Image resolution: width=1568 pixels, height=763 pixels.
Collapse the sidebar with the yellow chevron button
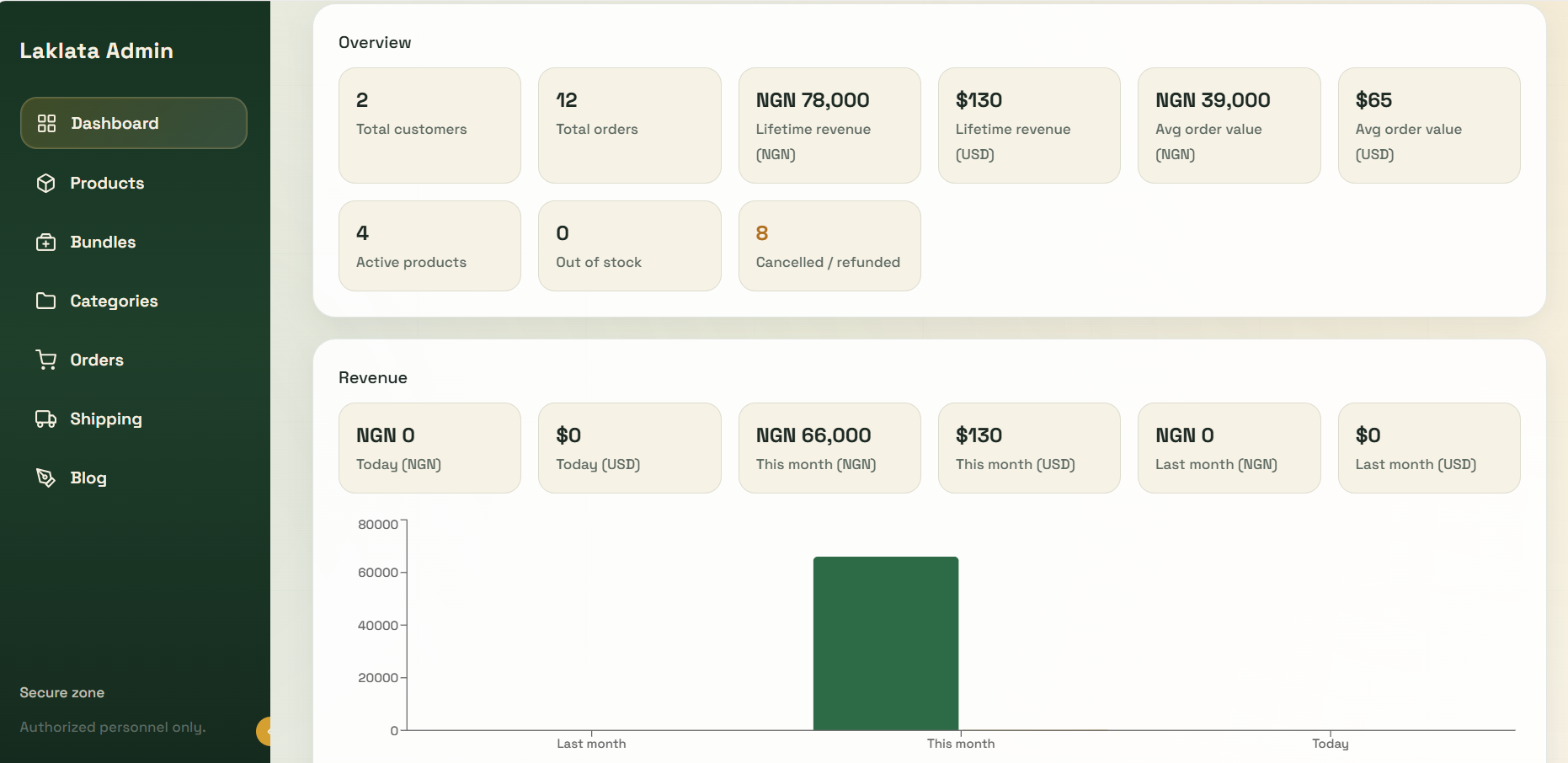266,731
